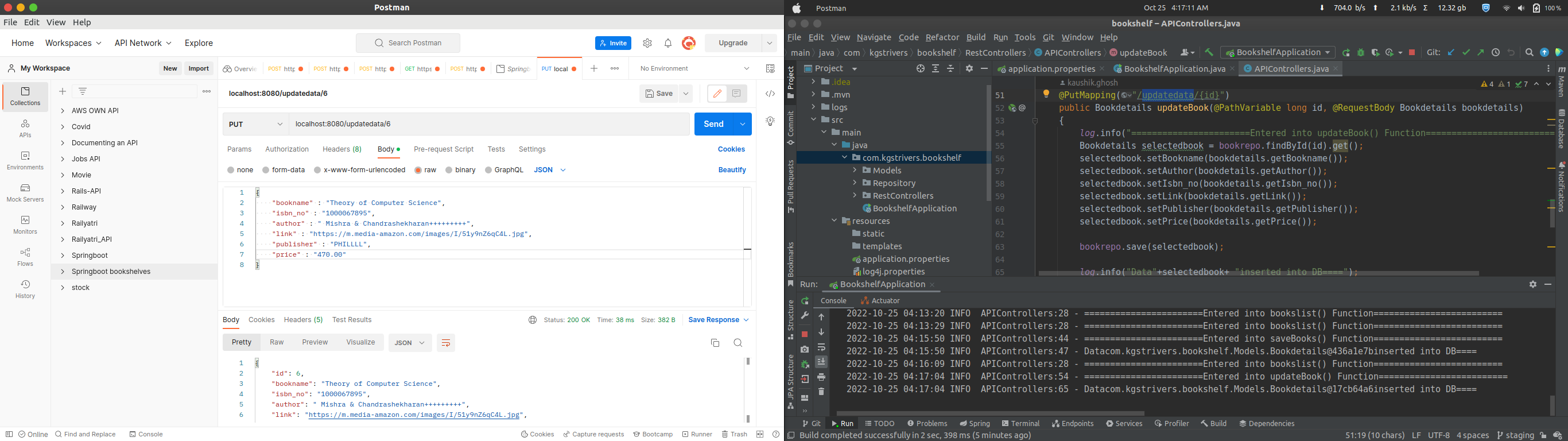
Task: Expand the Models folder in Project tree
Action: point(855,171)
